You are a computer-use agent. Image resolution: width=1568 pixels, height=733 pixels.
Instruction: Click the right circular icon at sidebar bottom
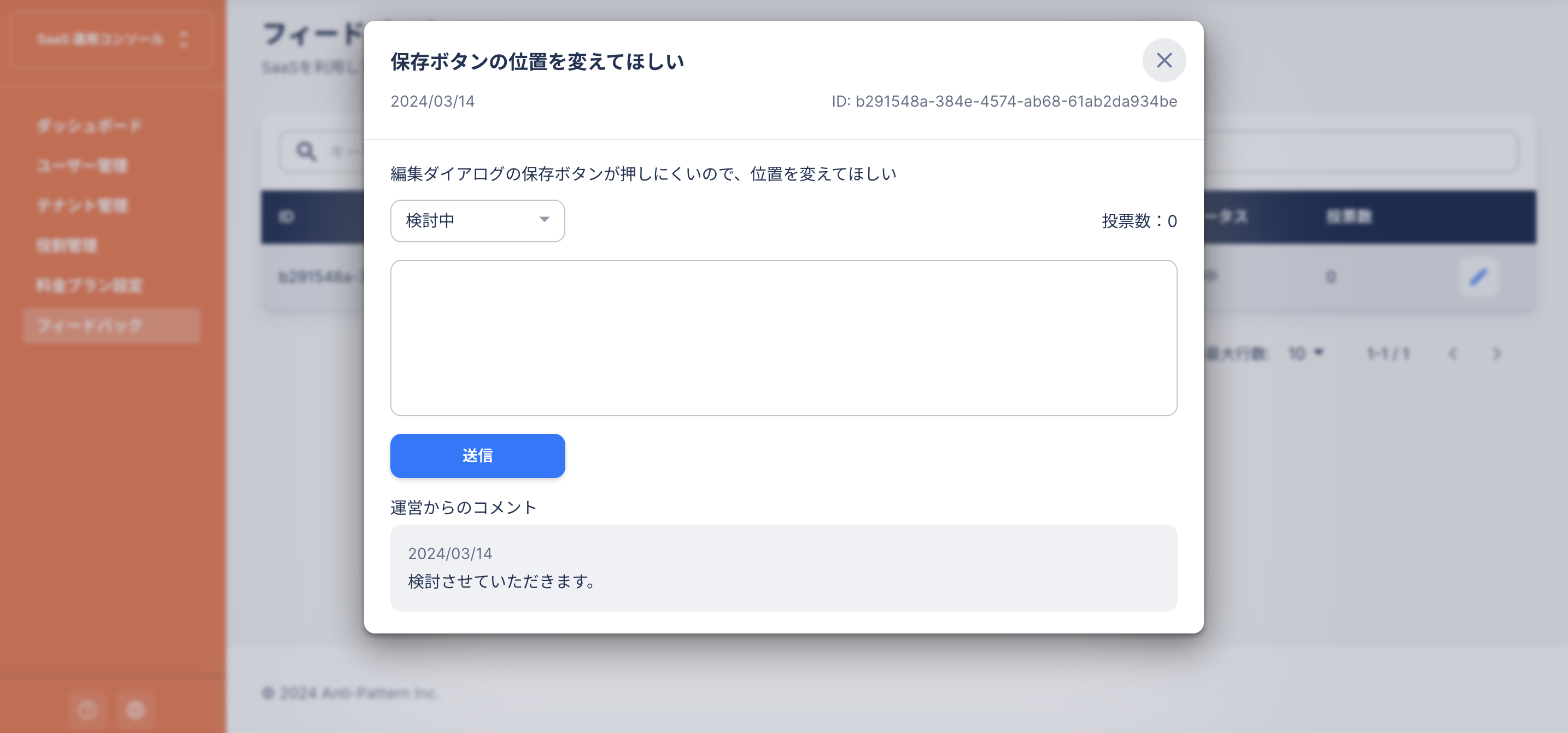pos(135,709)
